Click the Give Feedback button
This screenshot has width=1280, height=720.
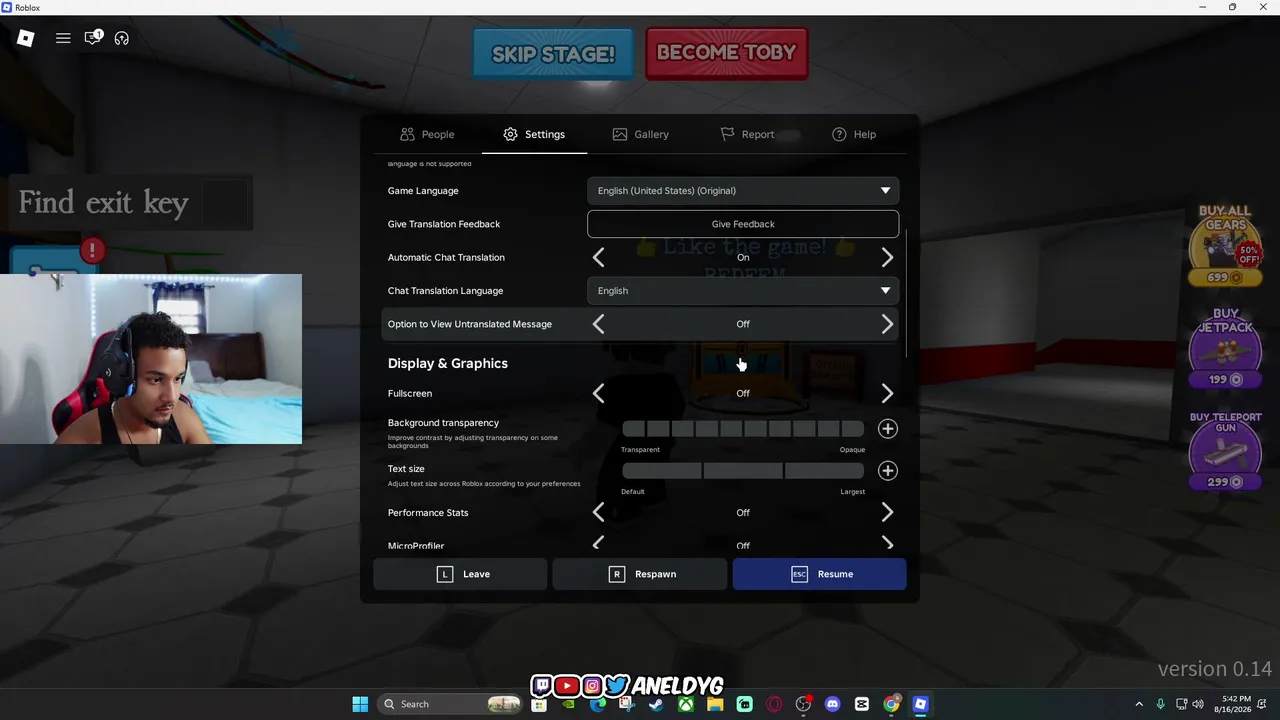click(743, 224)
